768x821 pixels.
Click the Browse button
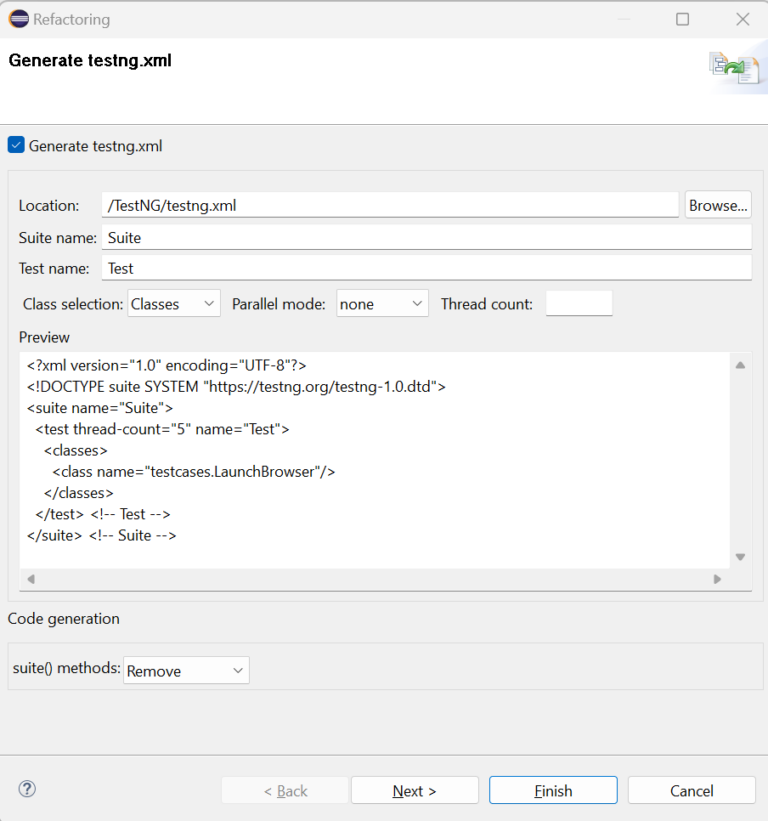718,205
